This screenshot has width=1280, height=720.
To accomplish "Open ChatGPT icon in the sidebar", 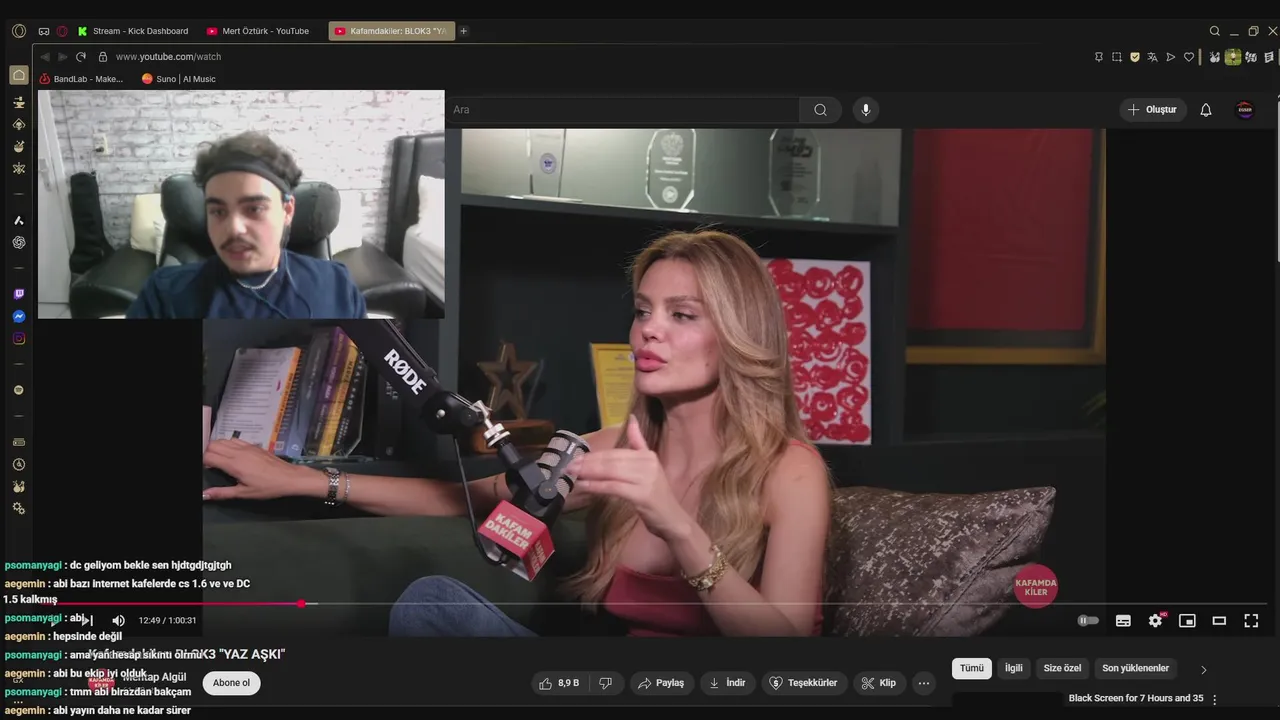I will [x=18, y=242].
